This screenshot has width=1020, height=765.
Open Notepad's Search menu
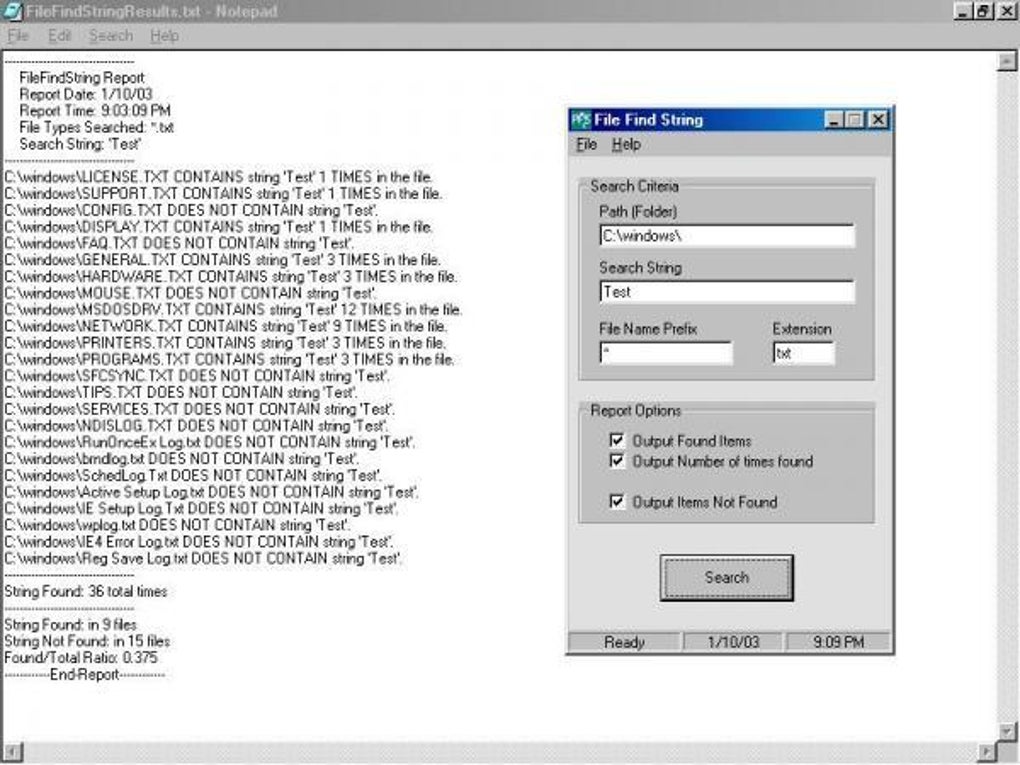tap(111, 36)
